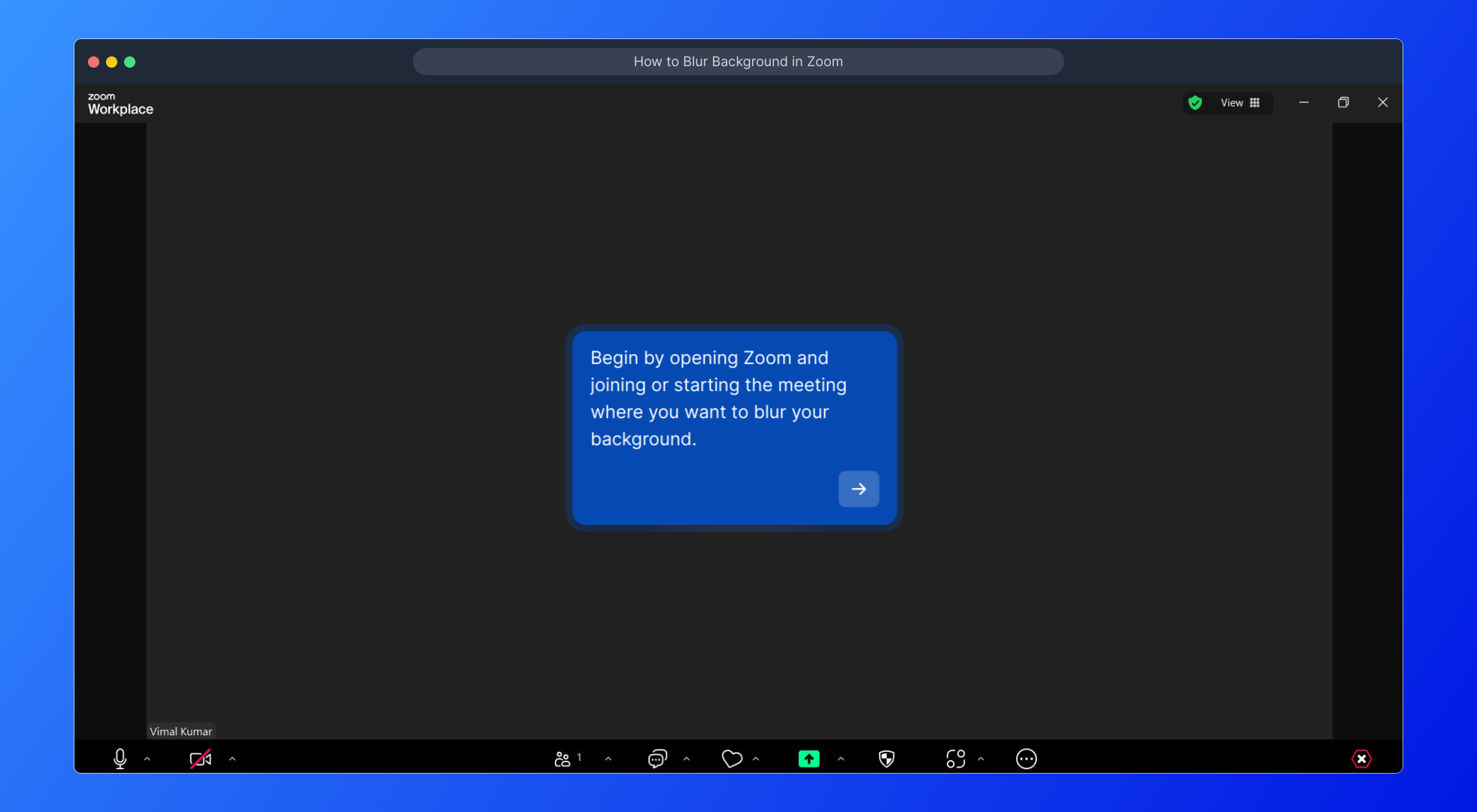
Task: Open the apps icon in toolbar
Action: coord(955,759)
